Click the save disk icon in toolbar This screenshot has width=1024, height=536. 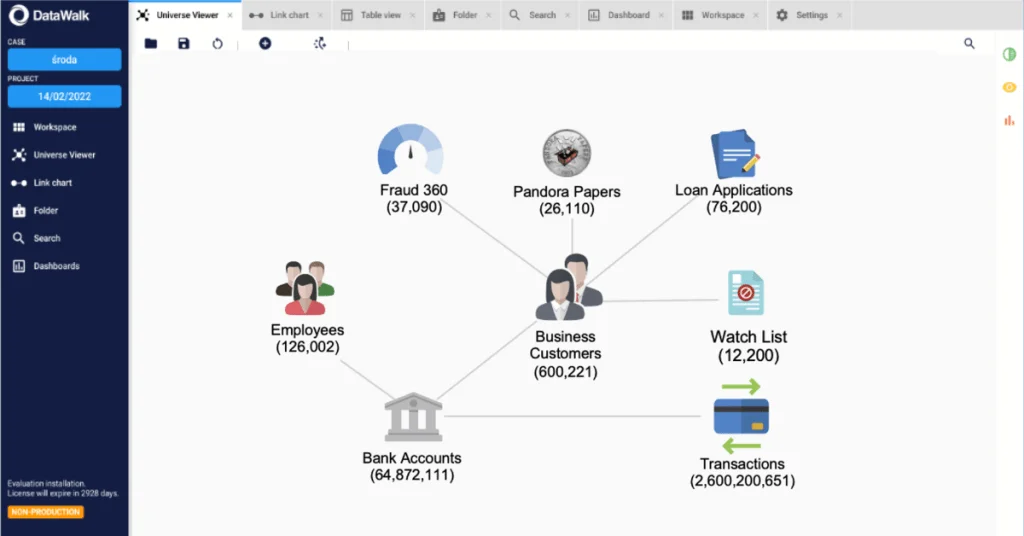tap(183, 44)
